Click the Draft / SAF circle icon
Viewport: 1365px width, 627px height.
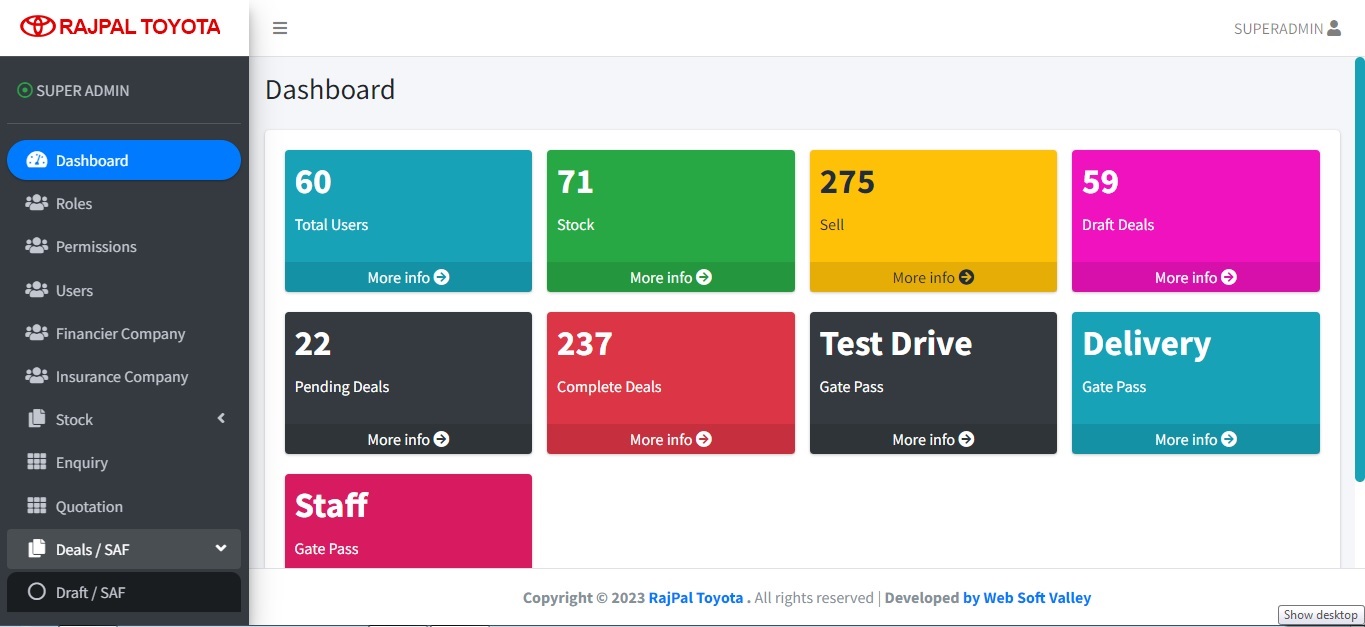(x=37, y=592)
